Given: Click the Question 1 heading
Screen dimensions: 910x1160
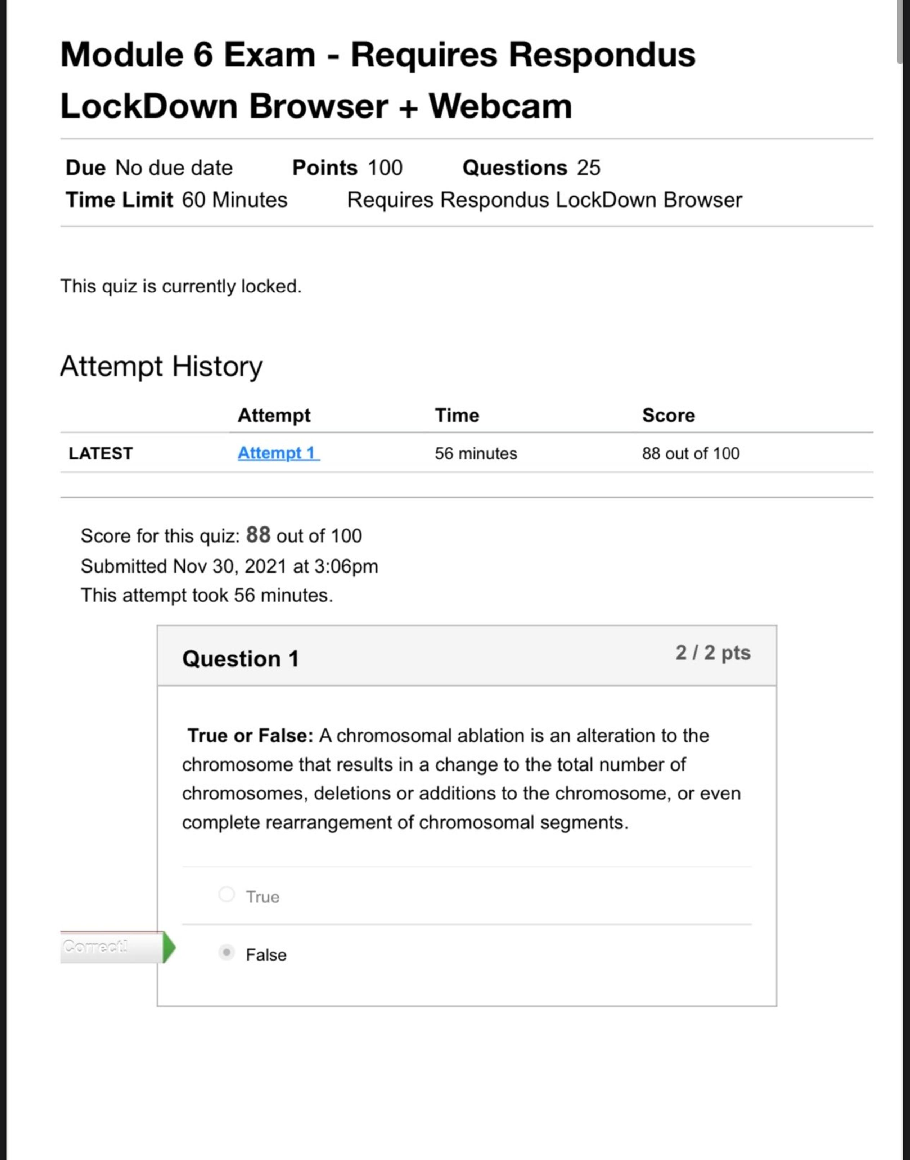Looking at the screenshot, I should [x=240, y=658].
